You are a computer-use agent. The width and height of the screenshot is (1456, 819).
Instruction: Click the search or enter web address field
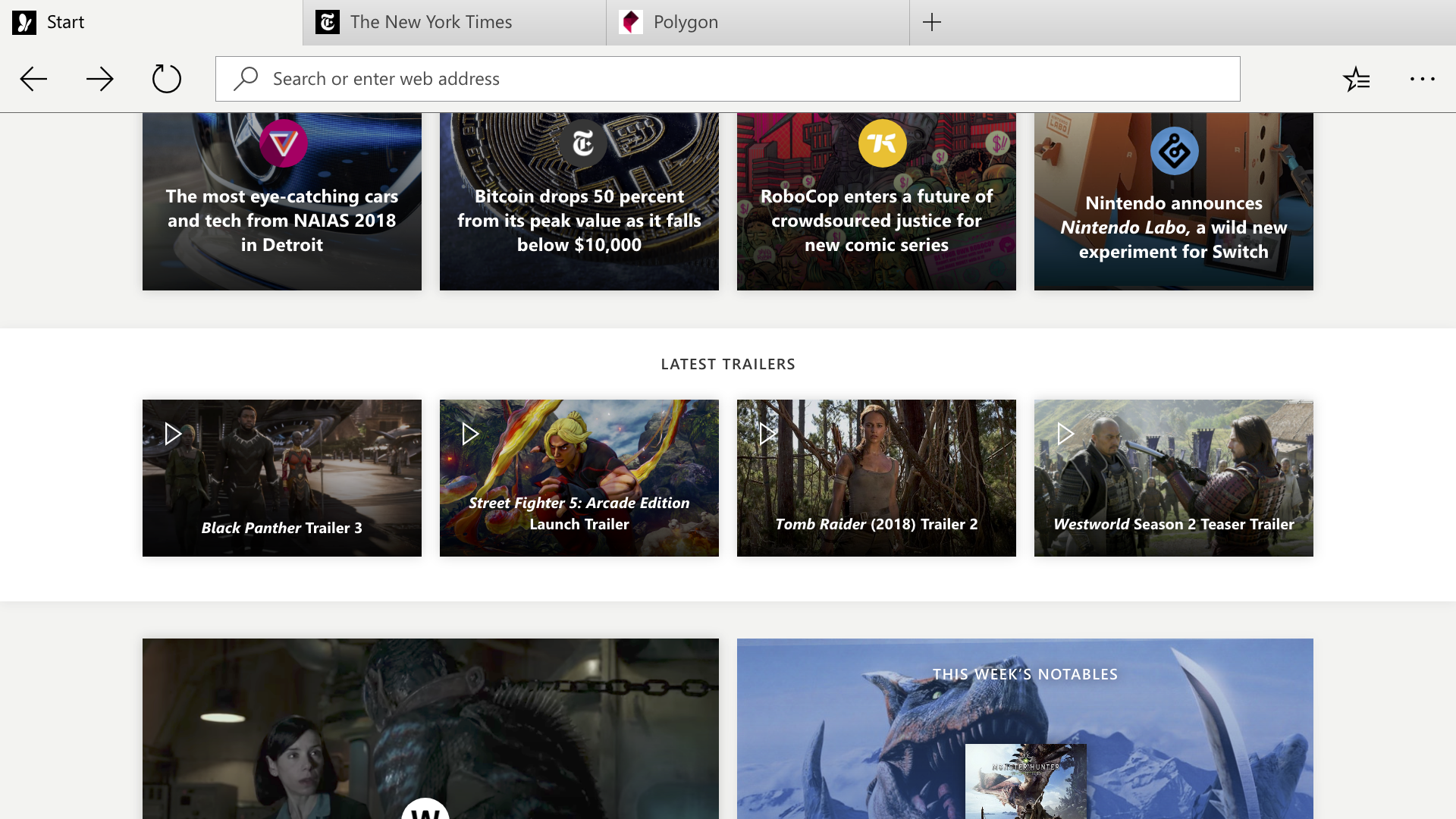coord(728,79)
